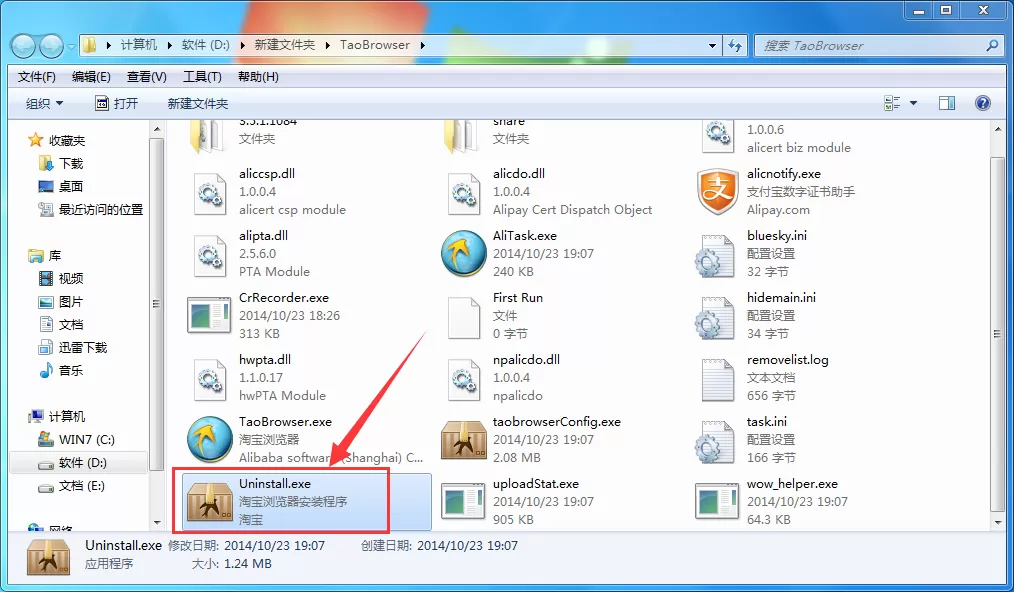Select the CrRecorder.exe icon
The height and width of the screenshot is (592, 1014).
[210, 316]
